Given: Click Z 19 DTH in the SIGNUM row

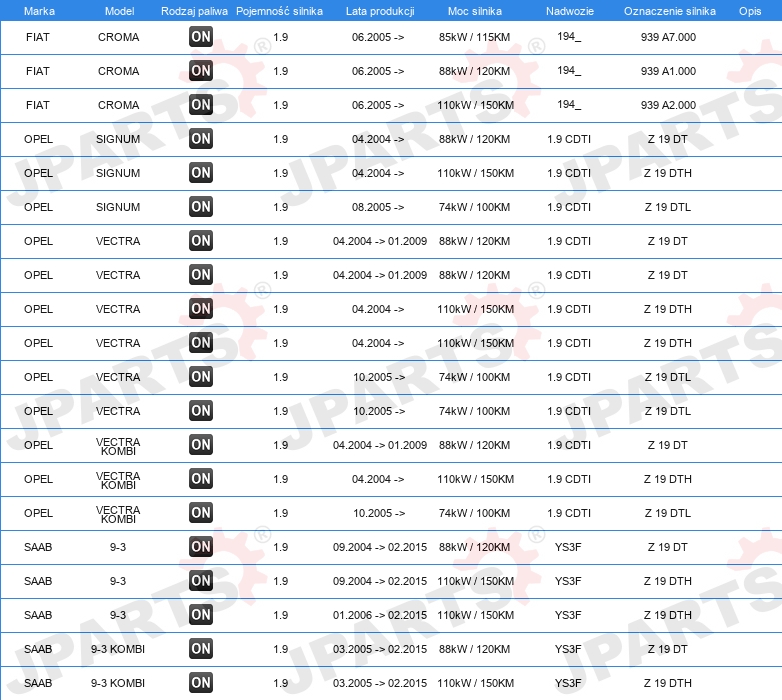Looking at the screenshot, I should (x=667, y=173).
